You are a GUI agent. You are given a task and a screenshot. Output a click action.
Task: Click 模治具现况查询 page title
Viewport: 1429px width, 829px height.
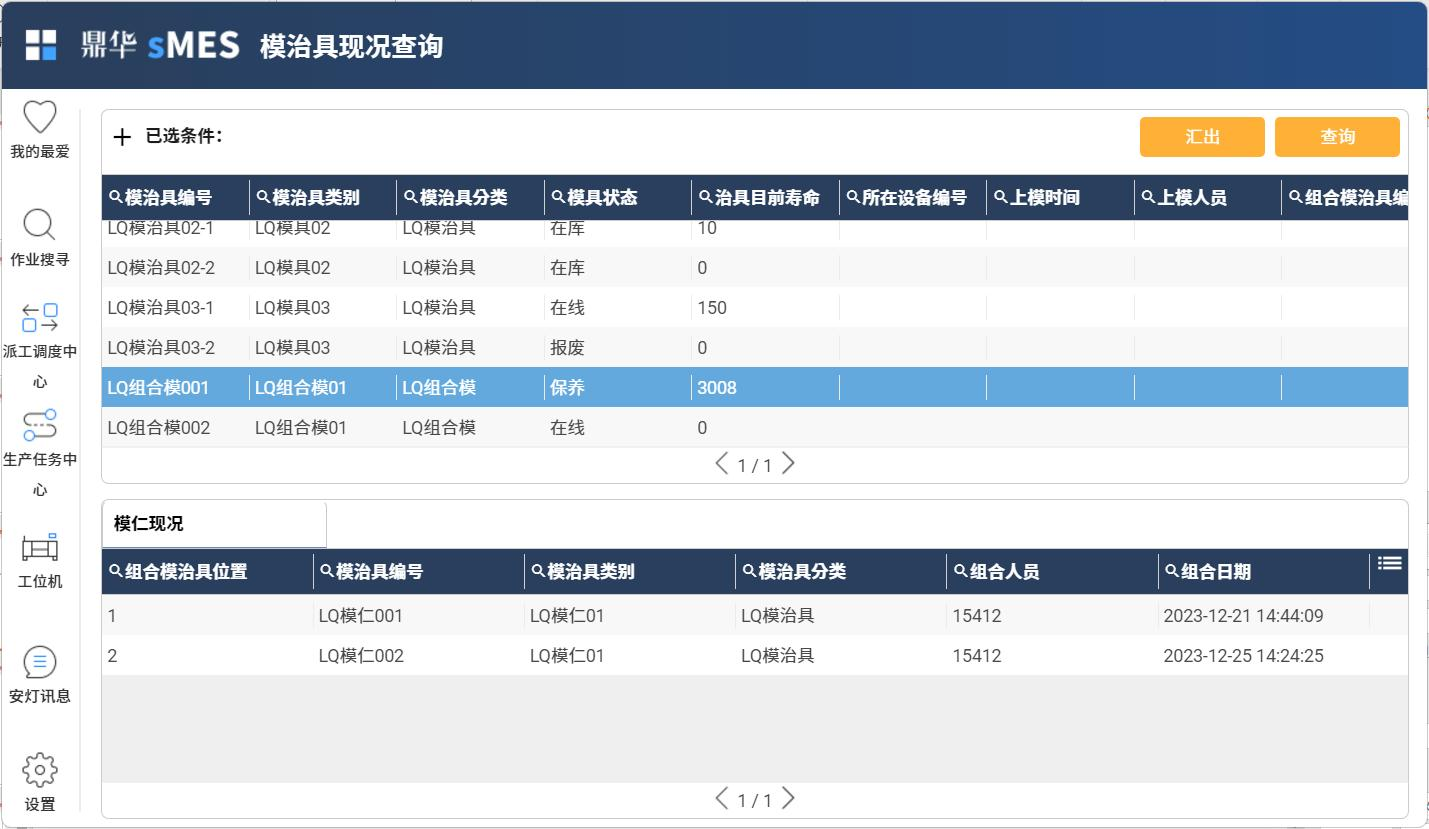coord(351,46)
